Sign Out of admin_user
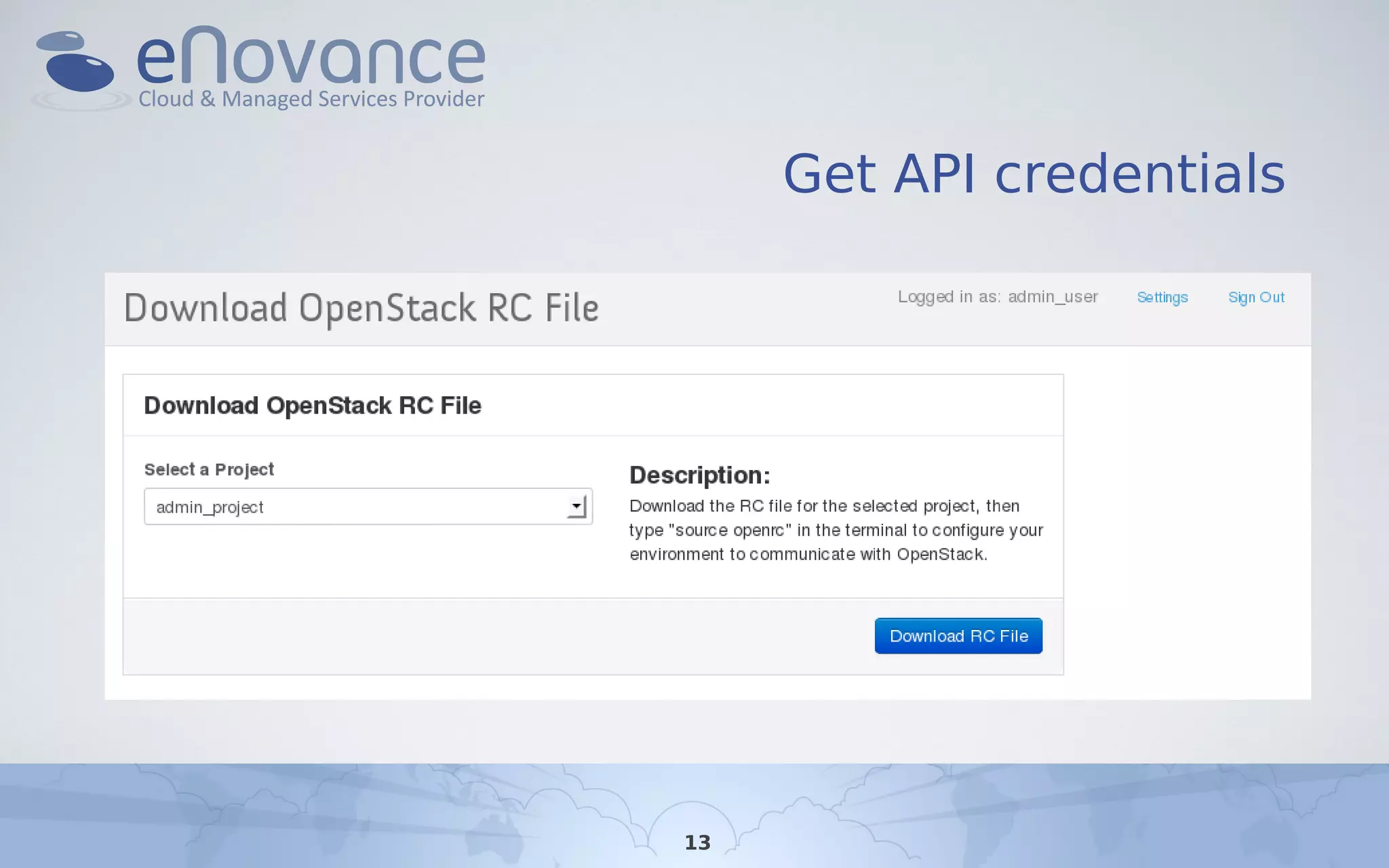The width and height of the screenshot is (1389, 868). click(x=1256, y=298)
